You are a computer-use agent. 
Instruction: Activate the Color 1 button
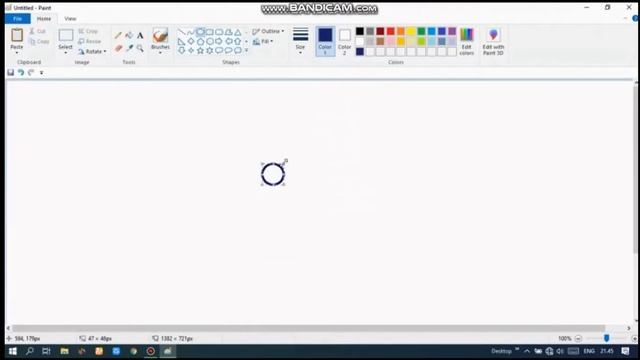point(325,42)
